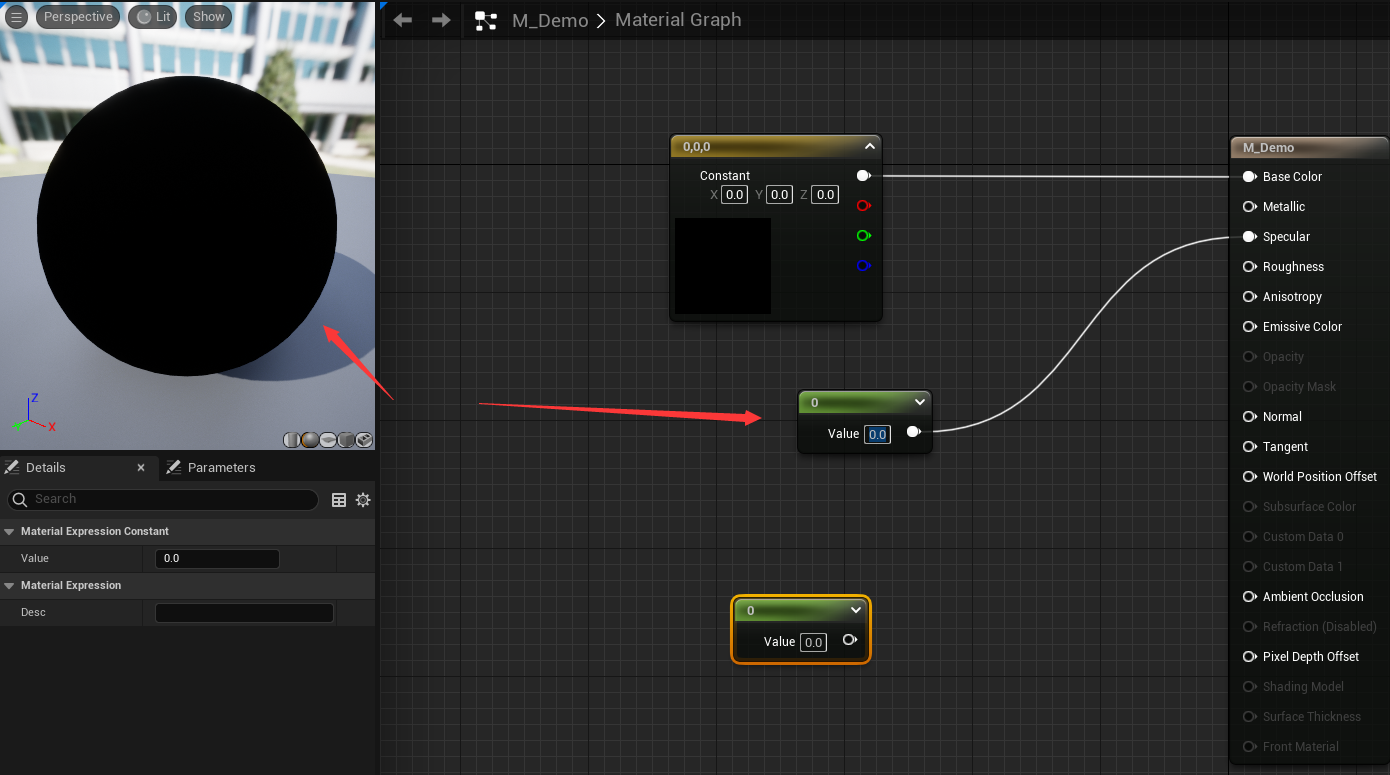This screenshot has height=775, width=1390.
Task: Collapse the Material Expression Constant section
Action: coord(9,532)
